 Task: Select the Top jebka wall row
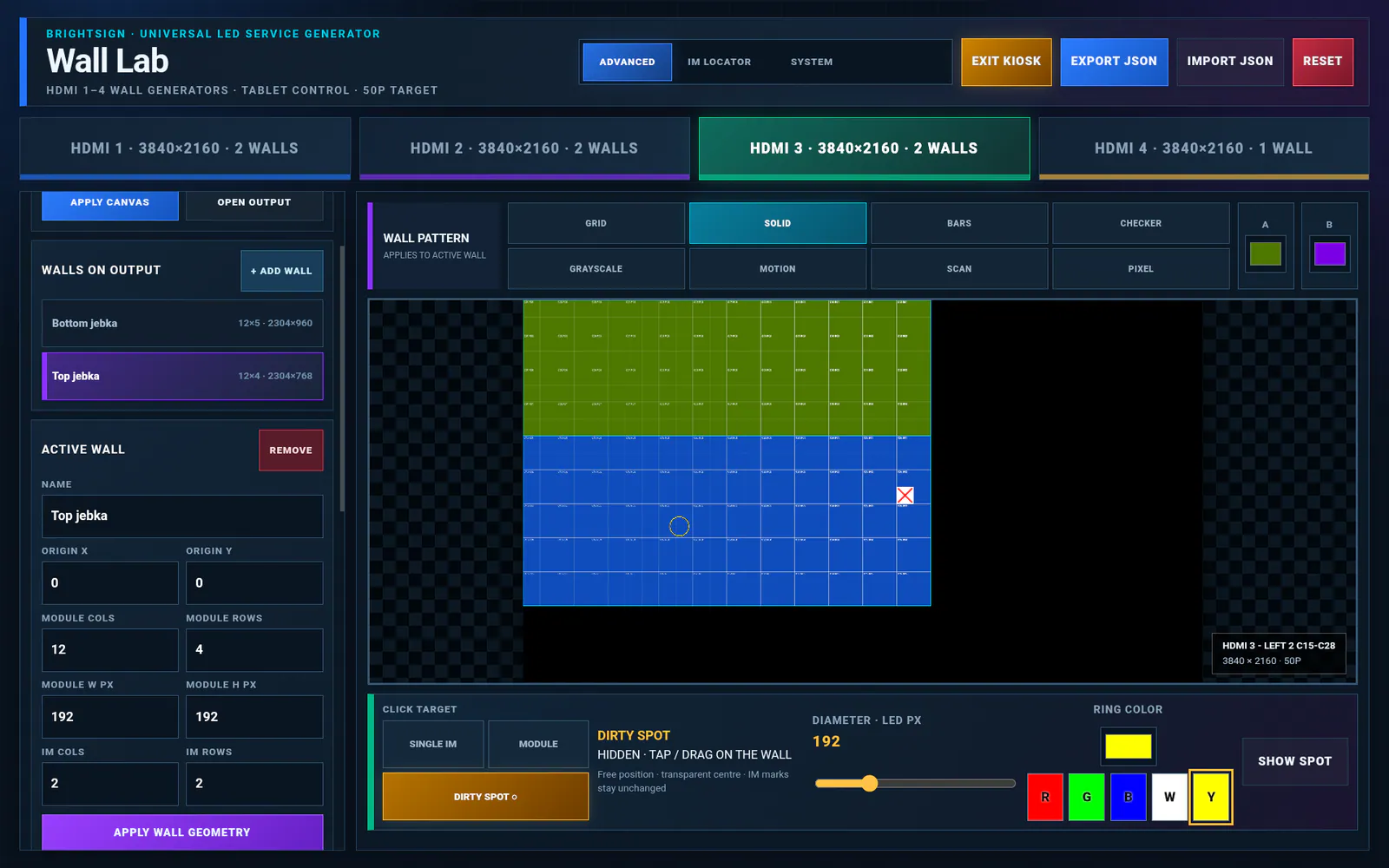182,376
